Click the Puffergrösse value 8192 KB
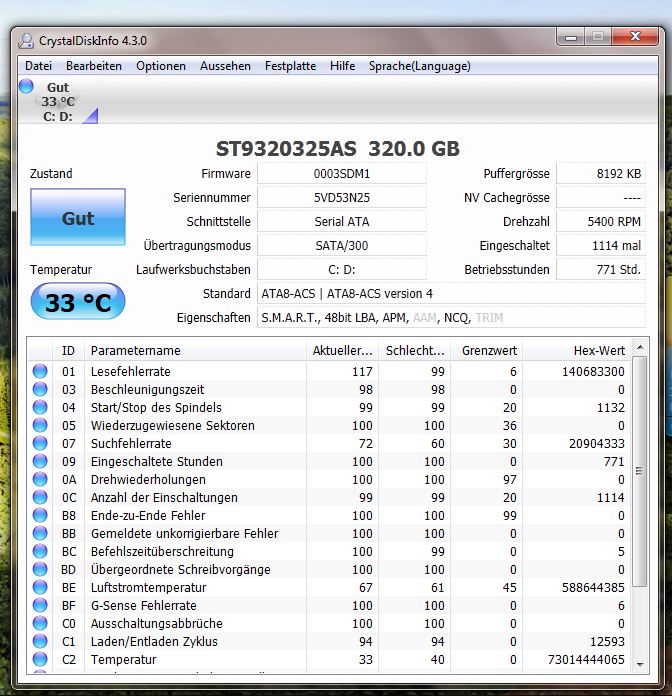The width and height of the screenshot is (672, 696). click(601, 174)
